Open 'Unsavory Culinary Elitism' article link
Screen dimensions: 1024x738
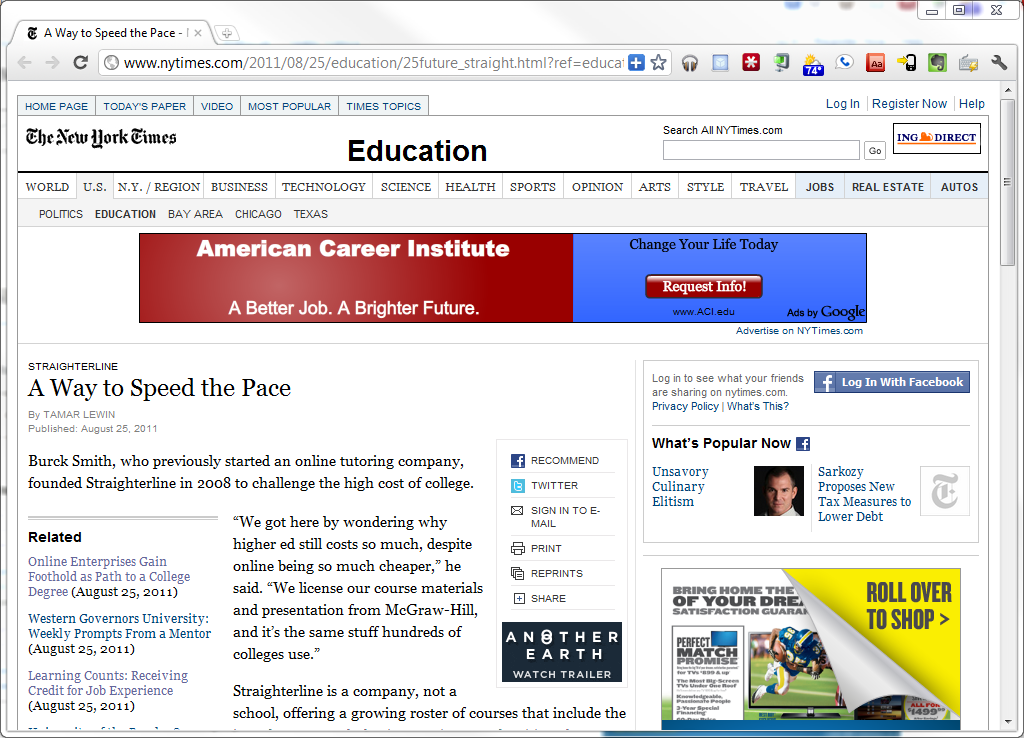pyautogui.click(x=680, y=487)
